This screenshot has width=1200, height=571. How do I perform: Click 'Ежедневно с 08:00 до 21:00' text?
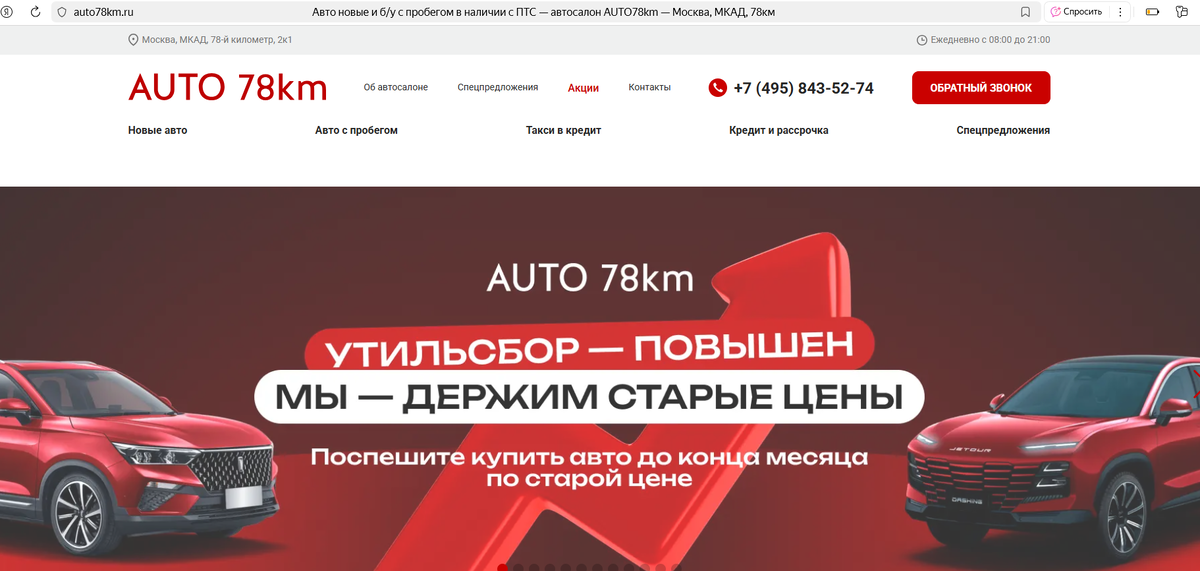click(990, 40)
